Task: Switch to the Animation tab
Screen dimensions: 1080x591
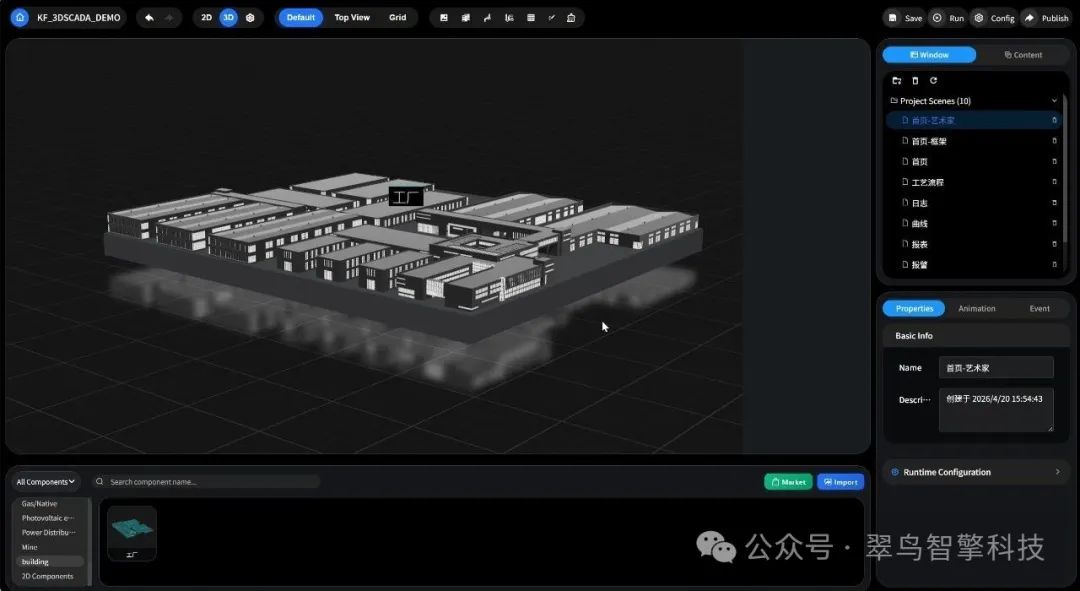Action: click(x=977, y=309)
